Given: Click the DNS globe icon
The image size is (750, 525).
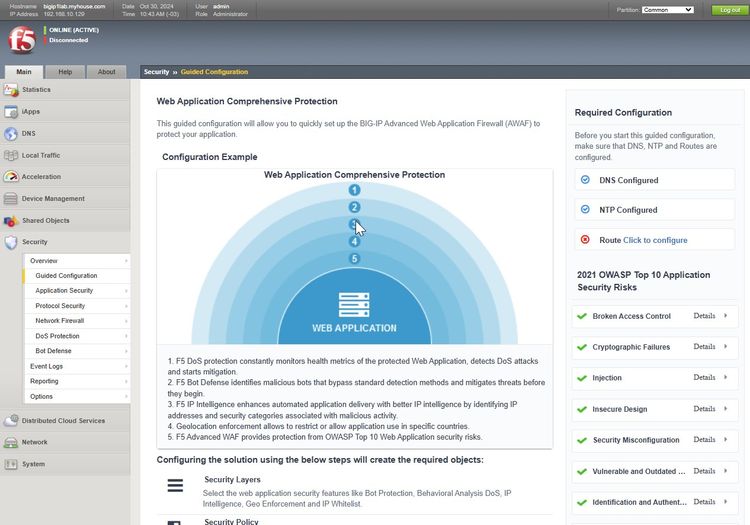Looking at the screenshot, I should (x=11, y=133).
